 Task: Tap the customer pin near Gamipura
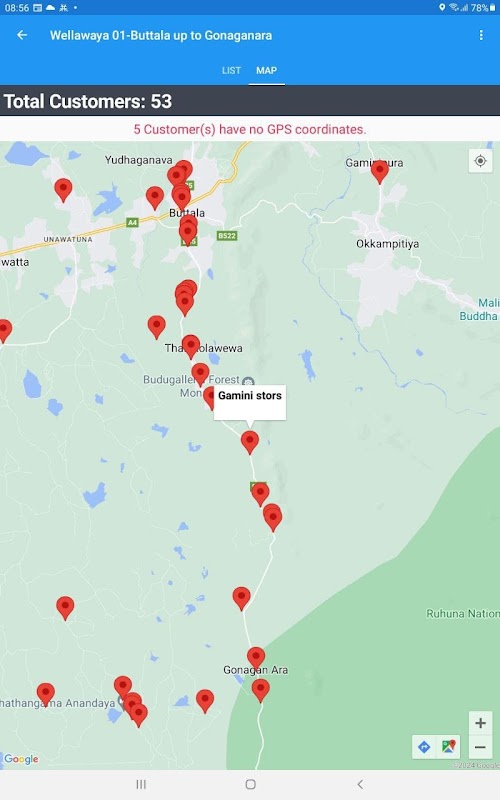click(380, 171)
